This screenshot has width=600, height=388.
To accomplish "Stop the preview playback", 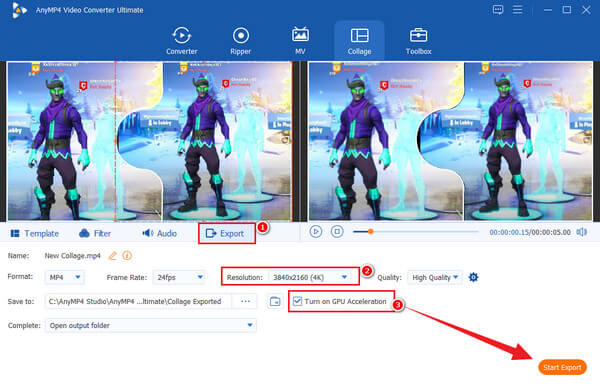I will (337, 231).
